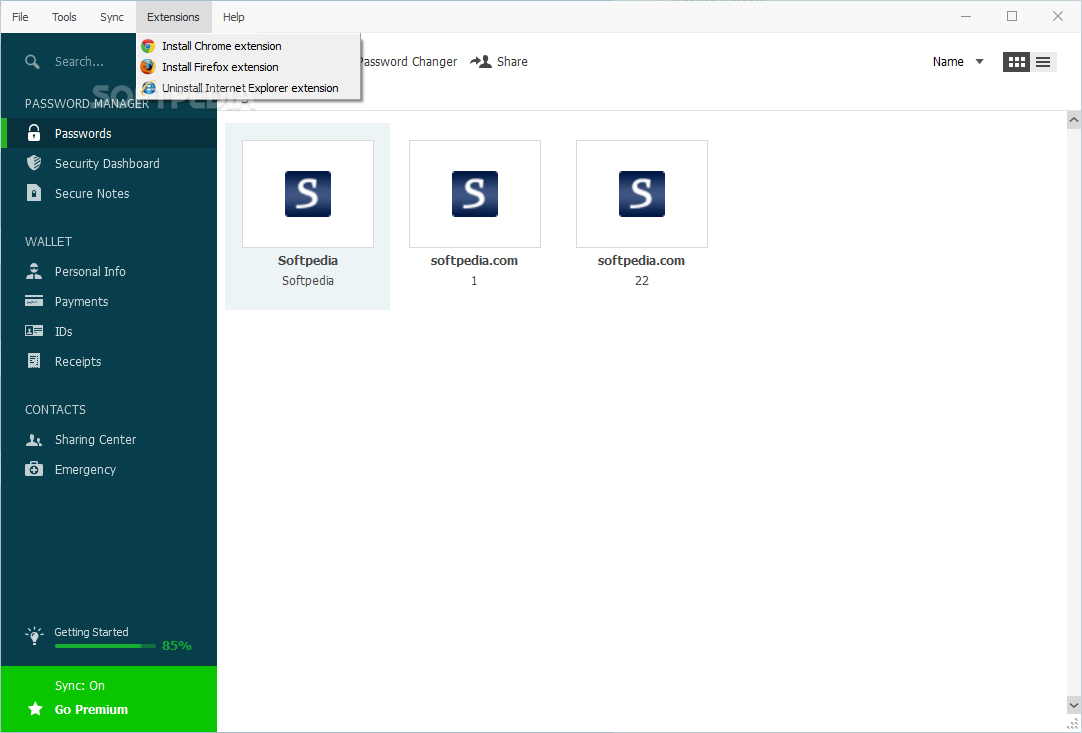
Task: Switch to grid view
Action: pyautogui.click(x=1016, y=62)
